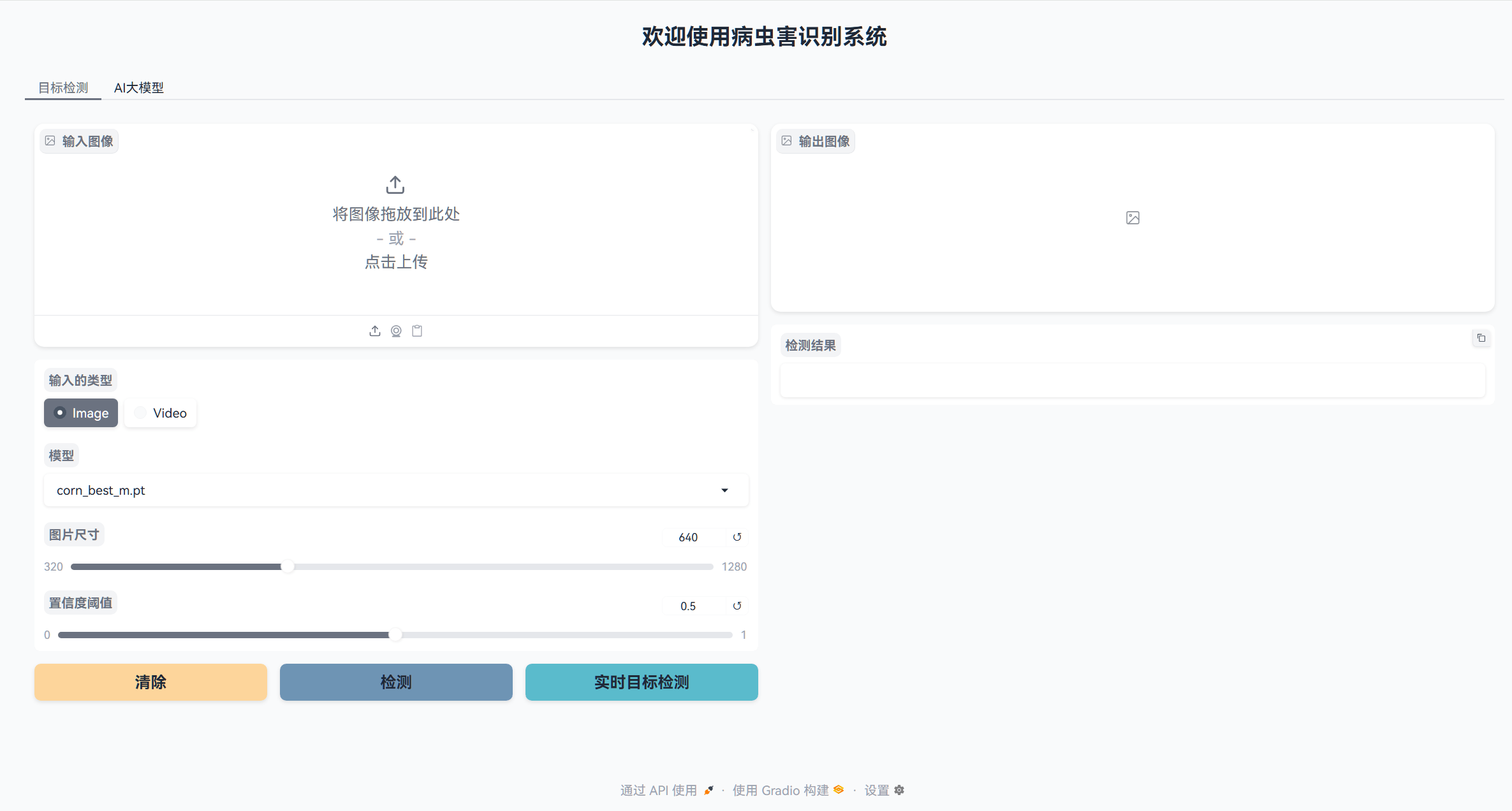
Task: Open the 使用 Gradio 构建 link
Action: coord(788,791)
